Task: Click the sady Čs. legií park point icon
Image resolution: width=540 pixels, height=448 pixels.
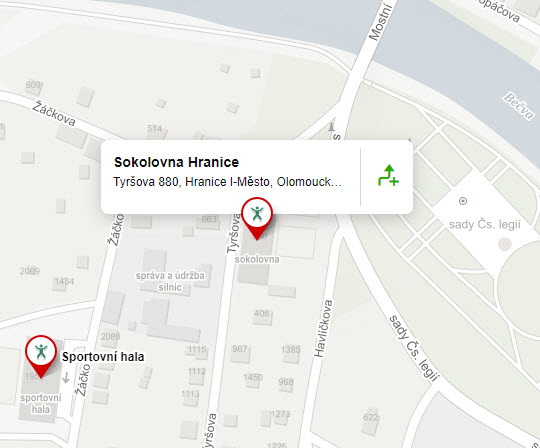Action: [x=463, y=201]
